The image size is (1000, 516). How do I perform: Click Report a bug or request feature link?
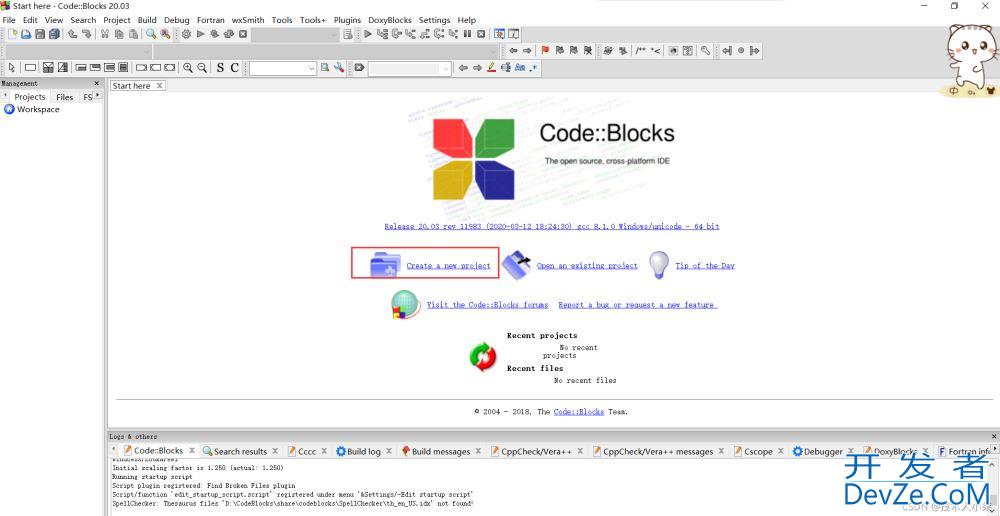[x=638, y=305]
